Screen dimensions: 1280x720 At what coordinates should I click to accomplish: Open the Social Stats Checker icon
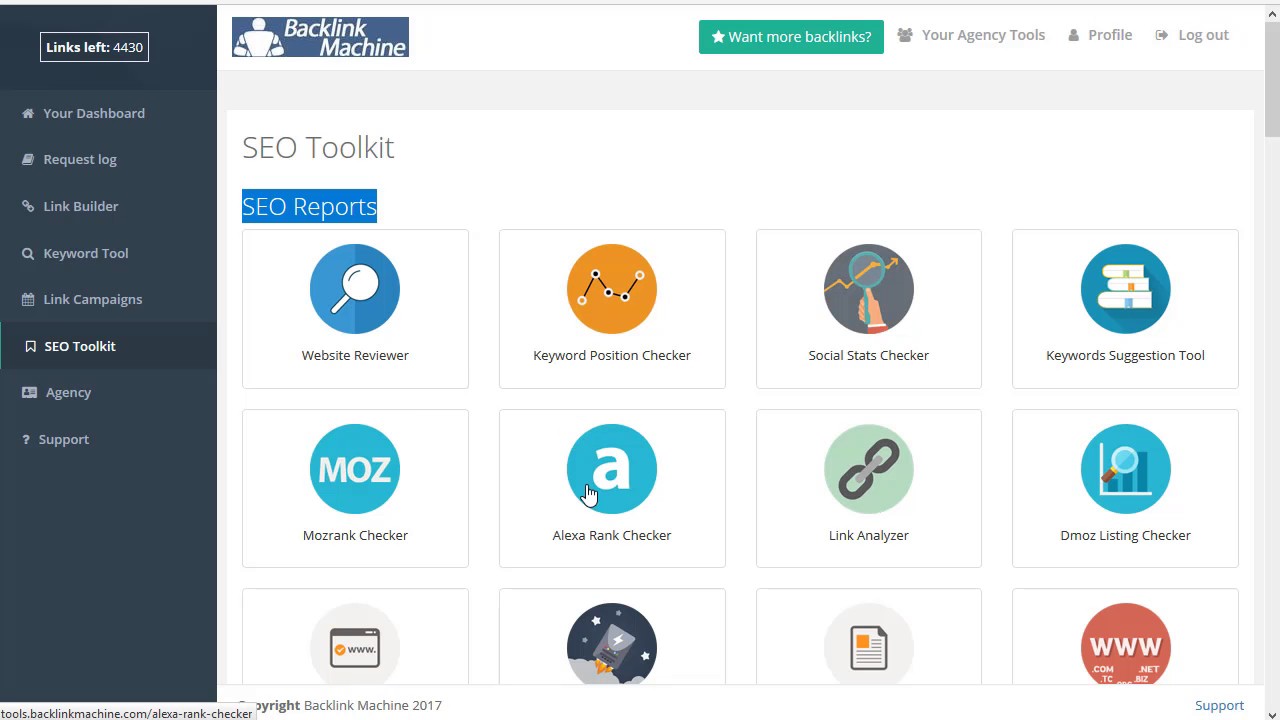868,289
